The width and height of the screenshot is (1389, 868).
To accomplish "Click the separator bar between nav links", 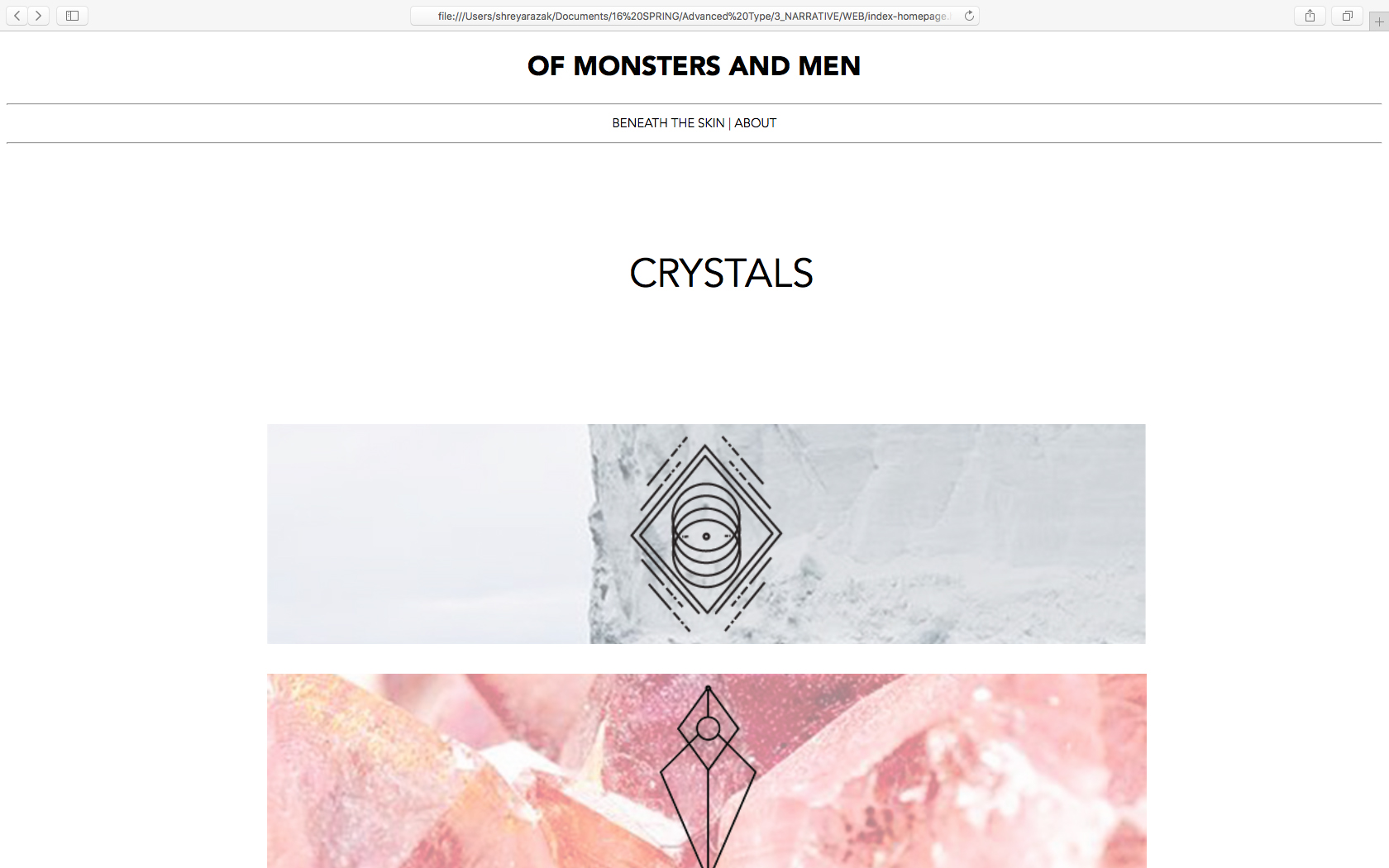I will [729, 123].
